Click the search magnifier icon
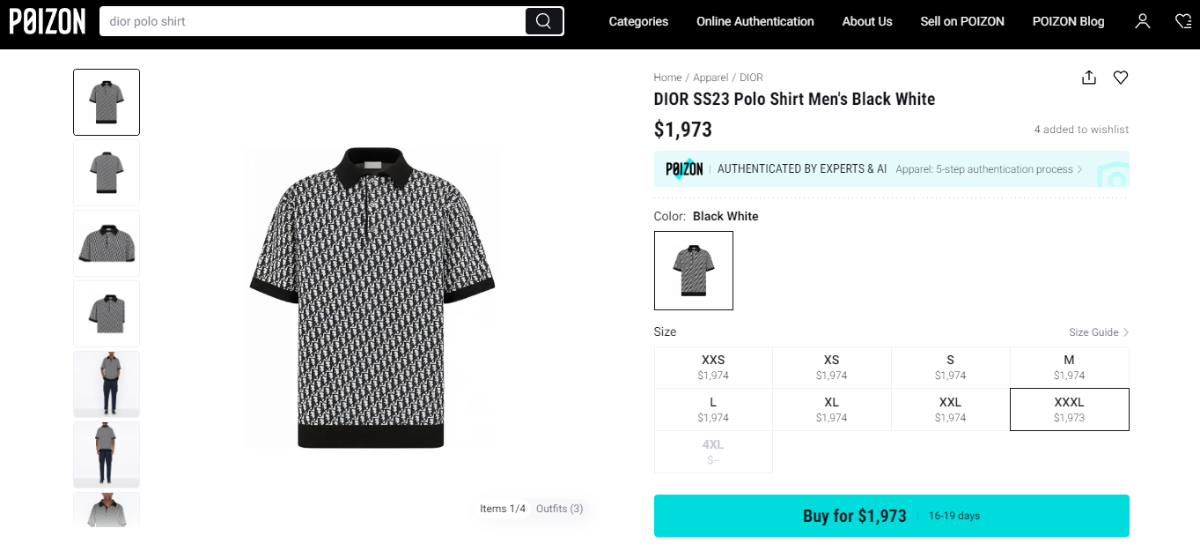Viewport: 1200px width, 551px height. tap(543, 21)
